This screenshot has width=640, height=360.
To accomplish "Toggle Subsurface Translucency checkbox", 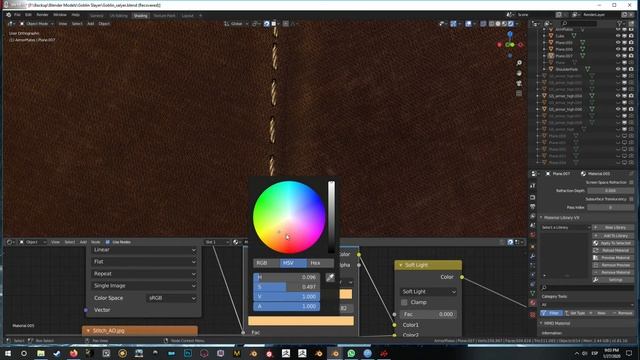I will click(x=631, y=199).
